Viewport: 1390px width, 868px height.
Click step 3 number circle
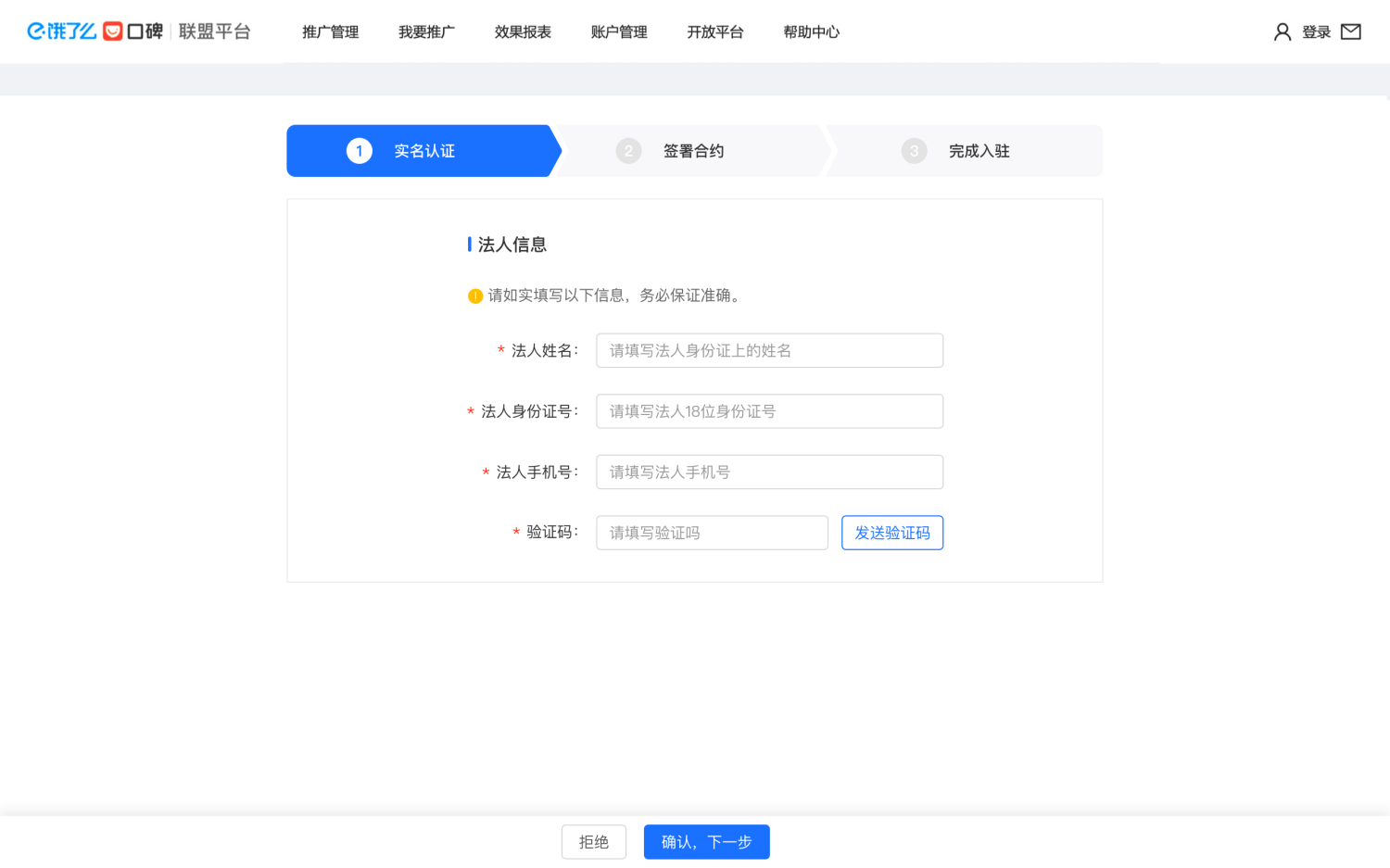coord(914,151)
